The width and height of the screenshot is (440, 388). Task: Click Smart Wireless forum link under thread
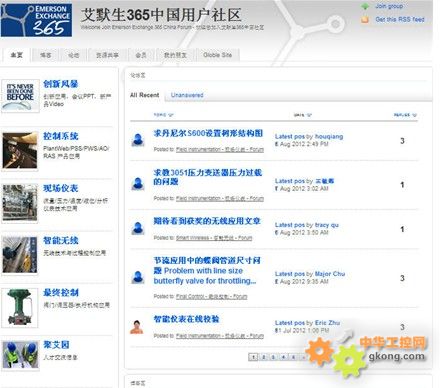[x=214, y=238]
